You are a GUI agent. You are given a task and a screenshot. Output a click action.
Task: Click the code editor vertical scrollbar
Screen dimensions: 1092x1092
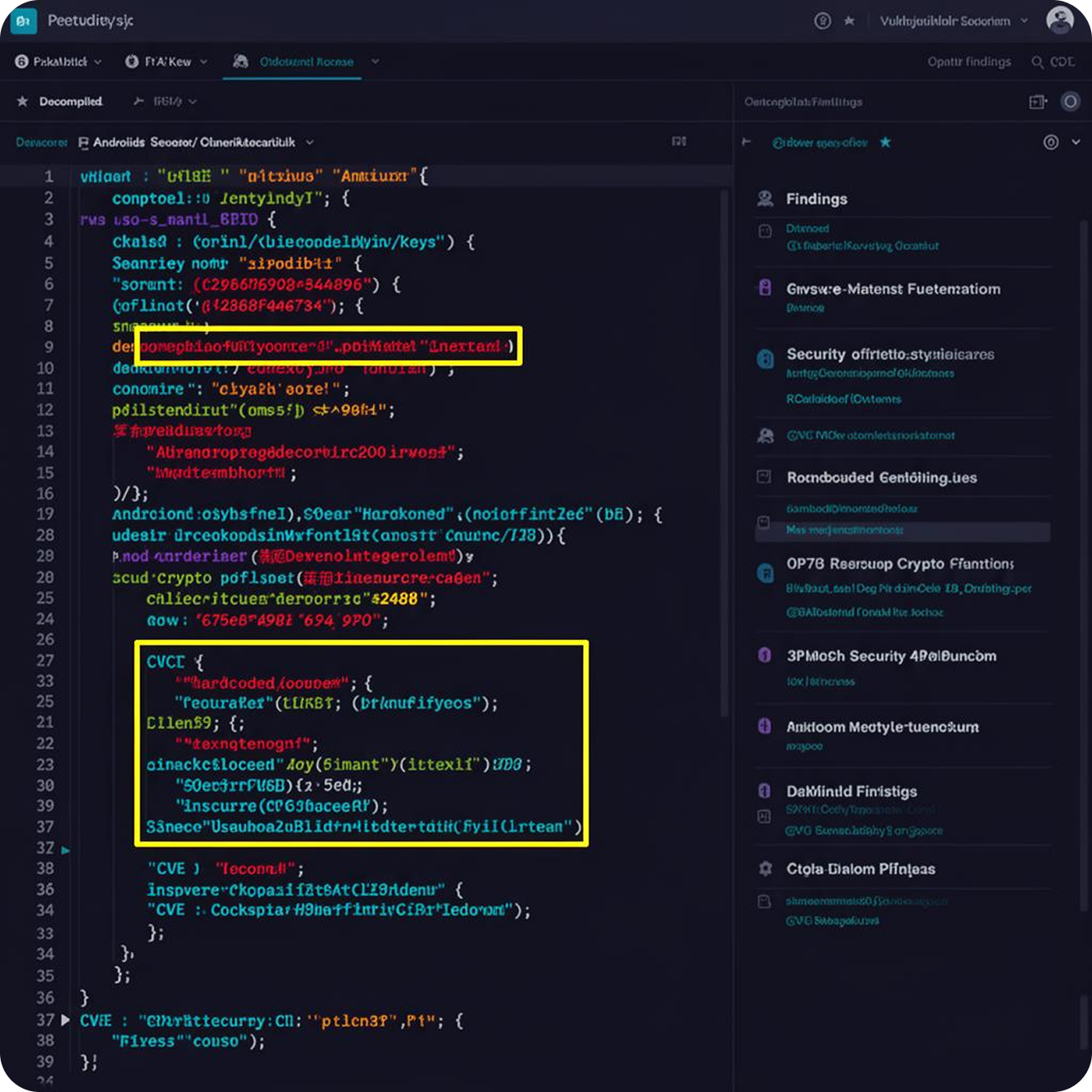[x=724, y=453]
